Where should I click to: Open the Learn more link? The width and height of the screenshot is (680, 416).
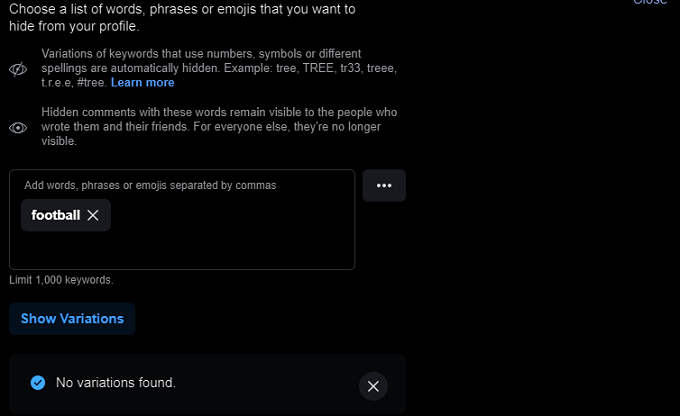(x=142, y=82)
